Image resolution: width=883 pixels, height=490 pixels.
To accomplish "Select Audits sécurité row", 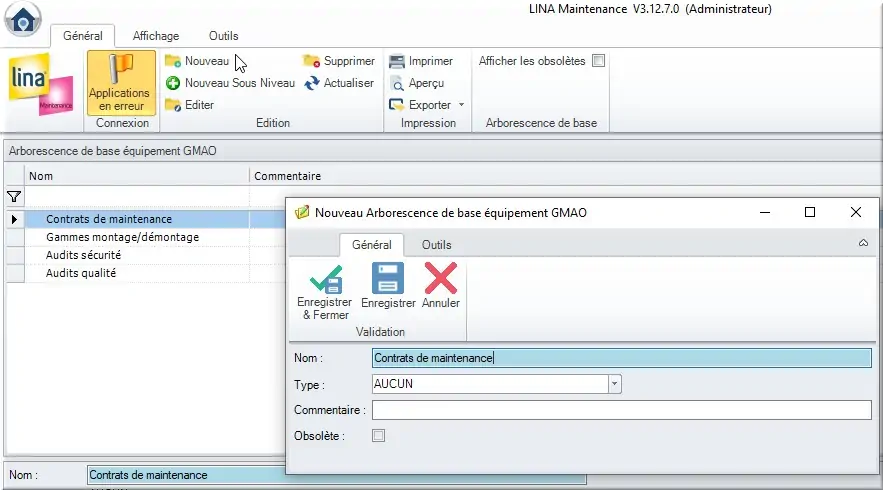I will pos(83,255).
